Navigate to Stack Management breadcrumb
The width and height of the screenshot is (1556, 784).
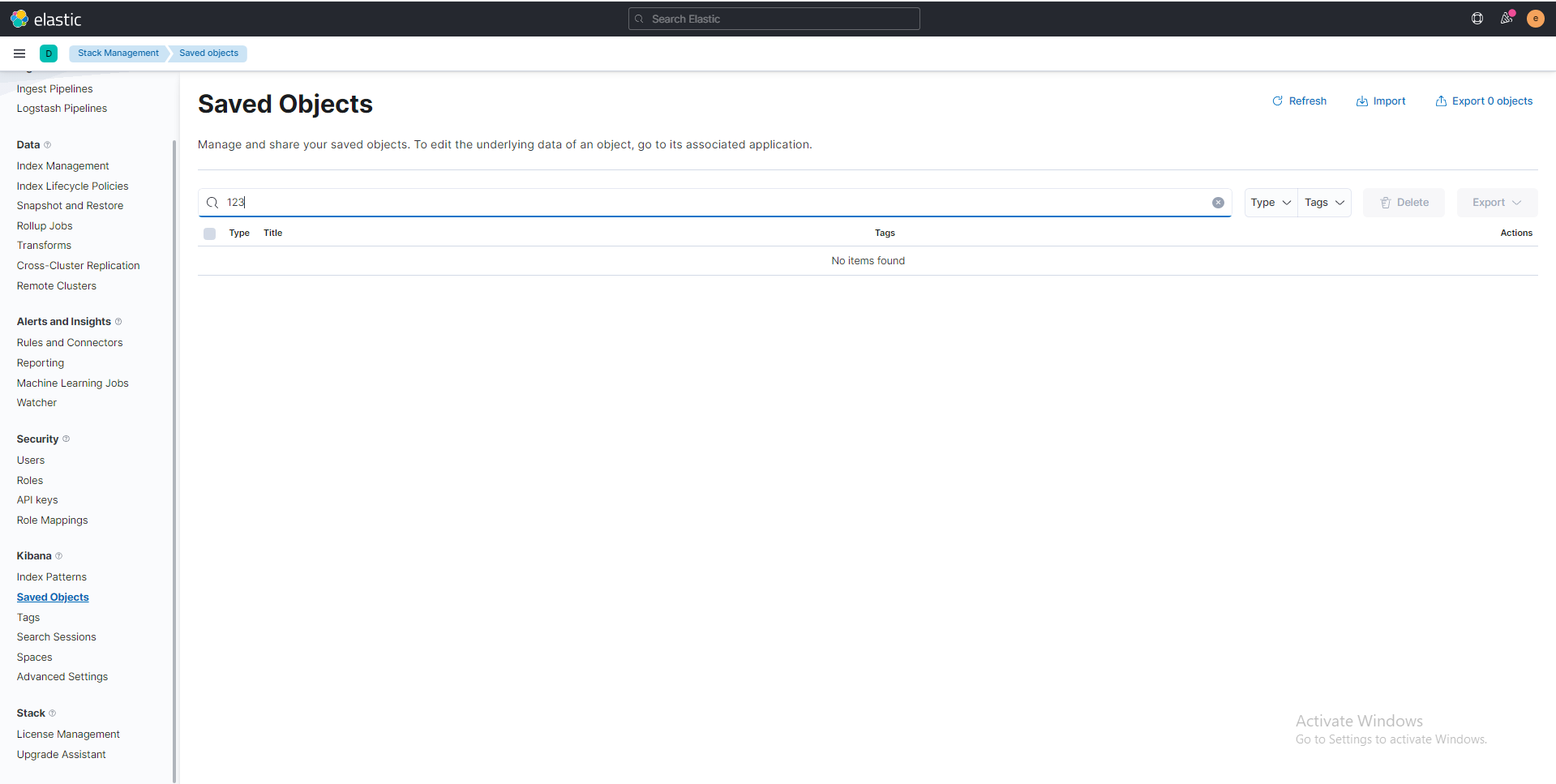click(x=118, y=53)
